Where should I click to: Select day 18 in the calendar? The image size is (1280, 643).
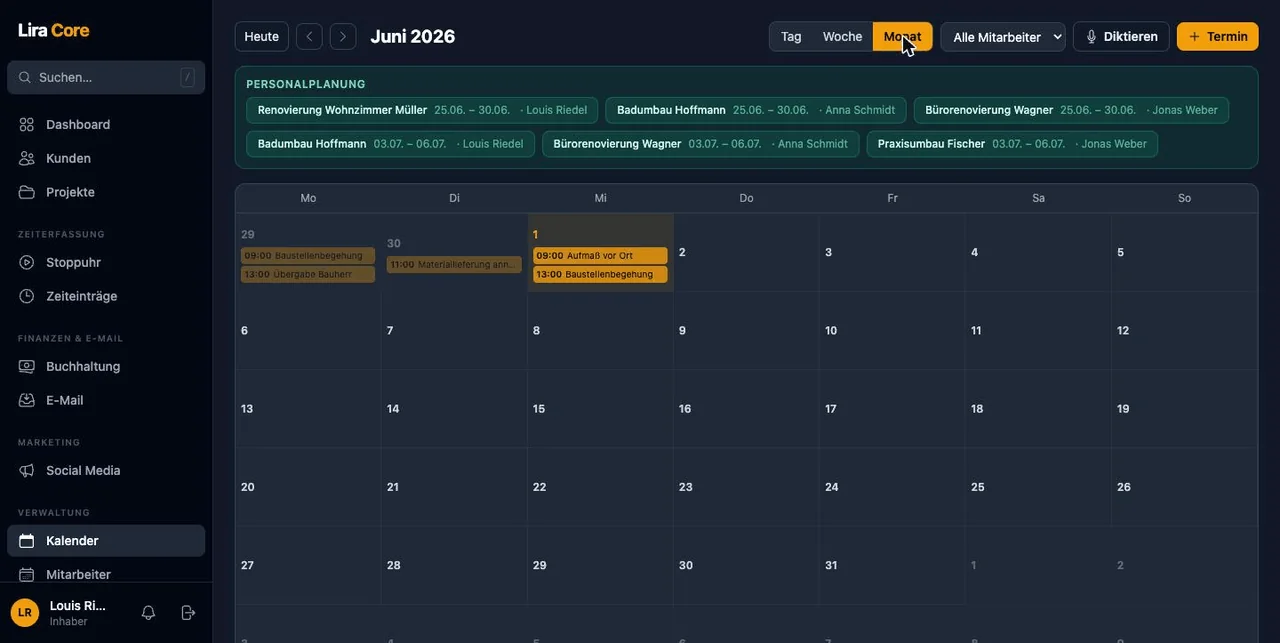coord(1038,409)
